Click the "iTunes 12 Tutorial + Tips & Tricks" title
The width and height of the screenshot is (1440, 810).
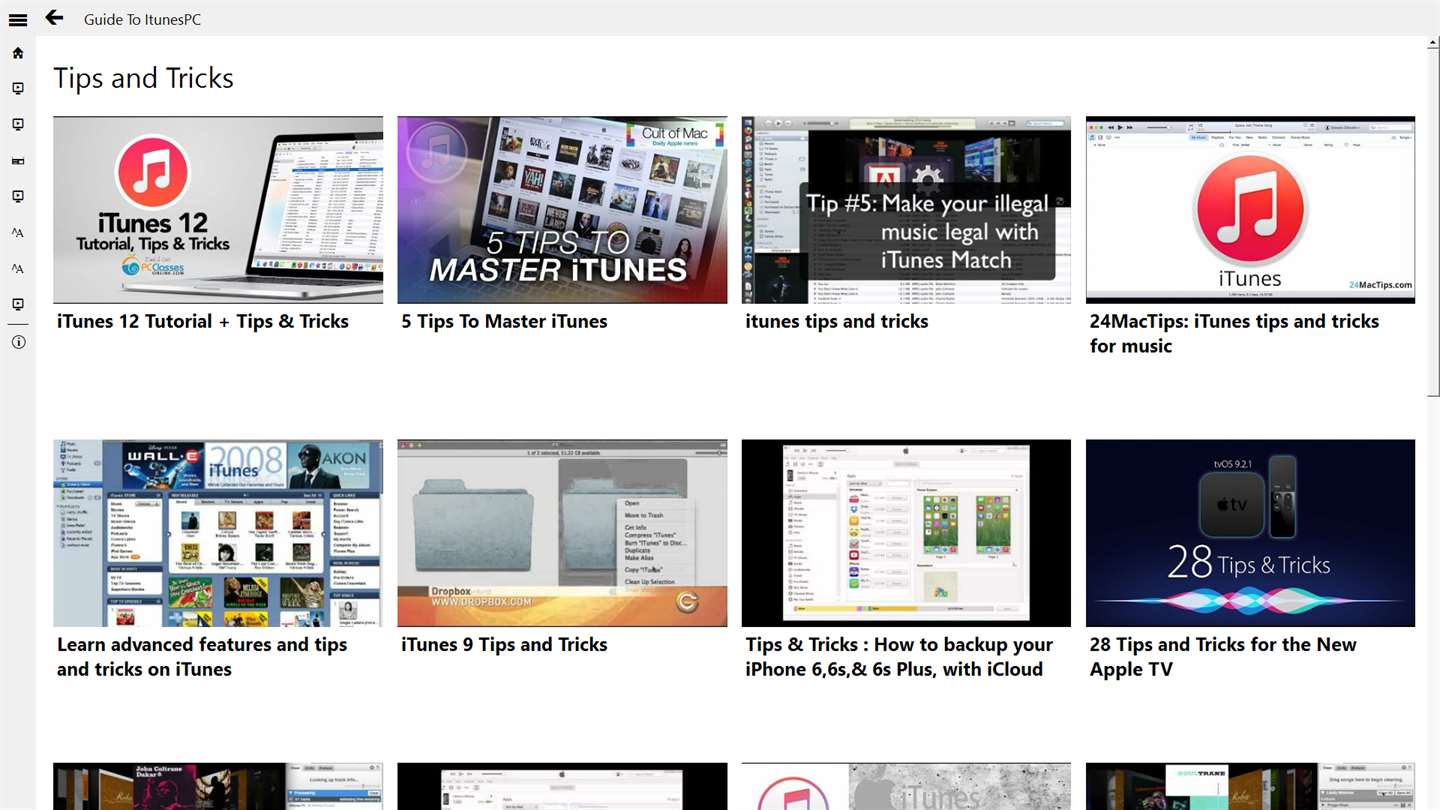point(203,321)
